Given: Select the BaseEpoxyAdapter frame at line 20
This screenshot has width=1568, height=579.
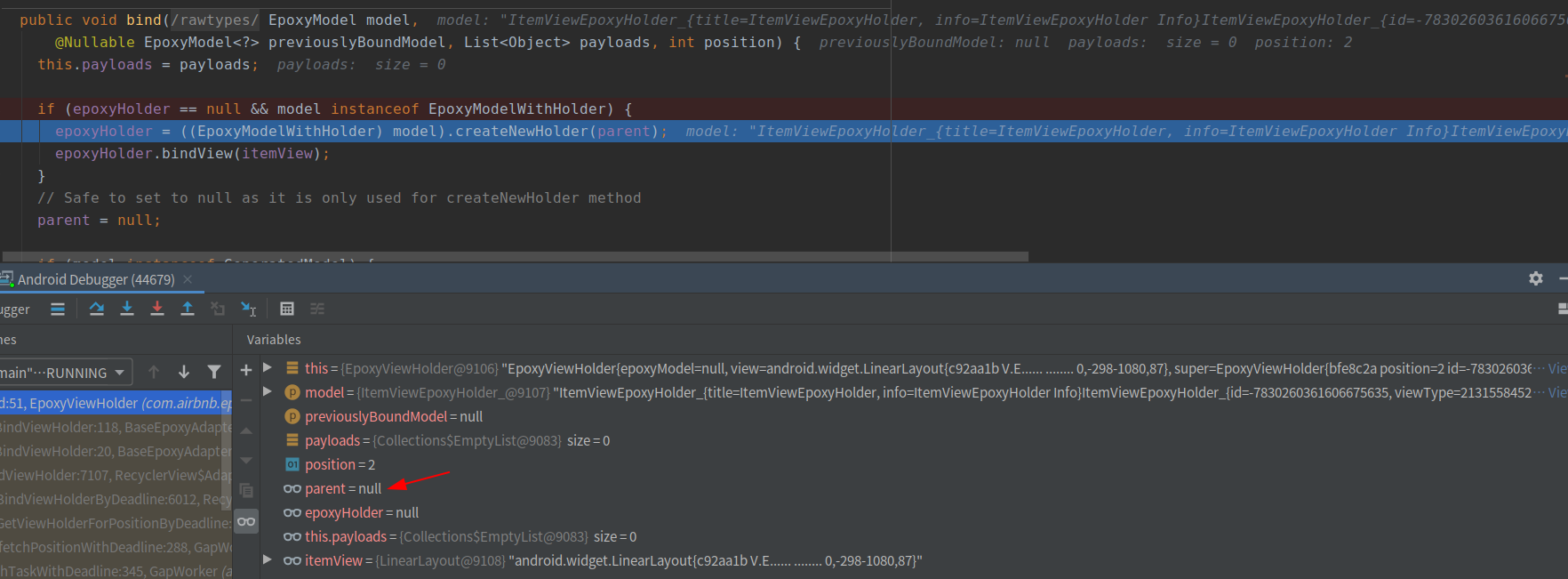Looking at the screenshot, I should pos(116,451).
